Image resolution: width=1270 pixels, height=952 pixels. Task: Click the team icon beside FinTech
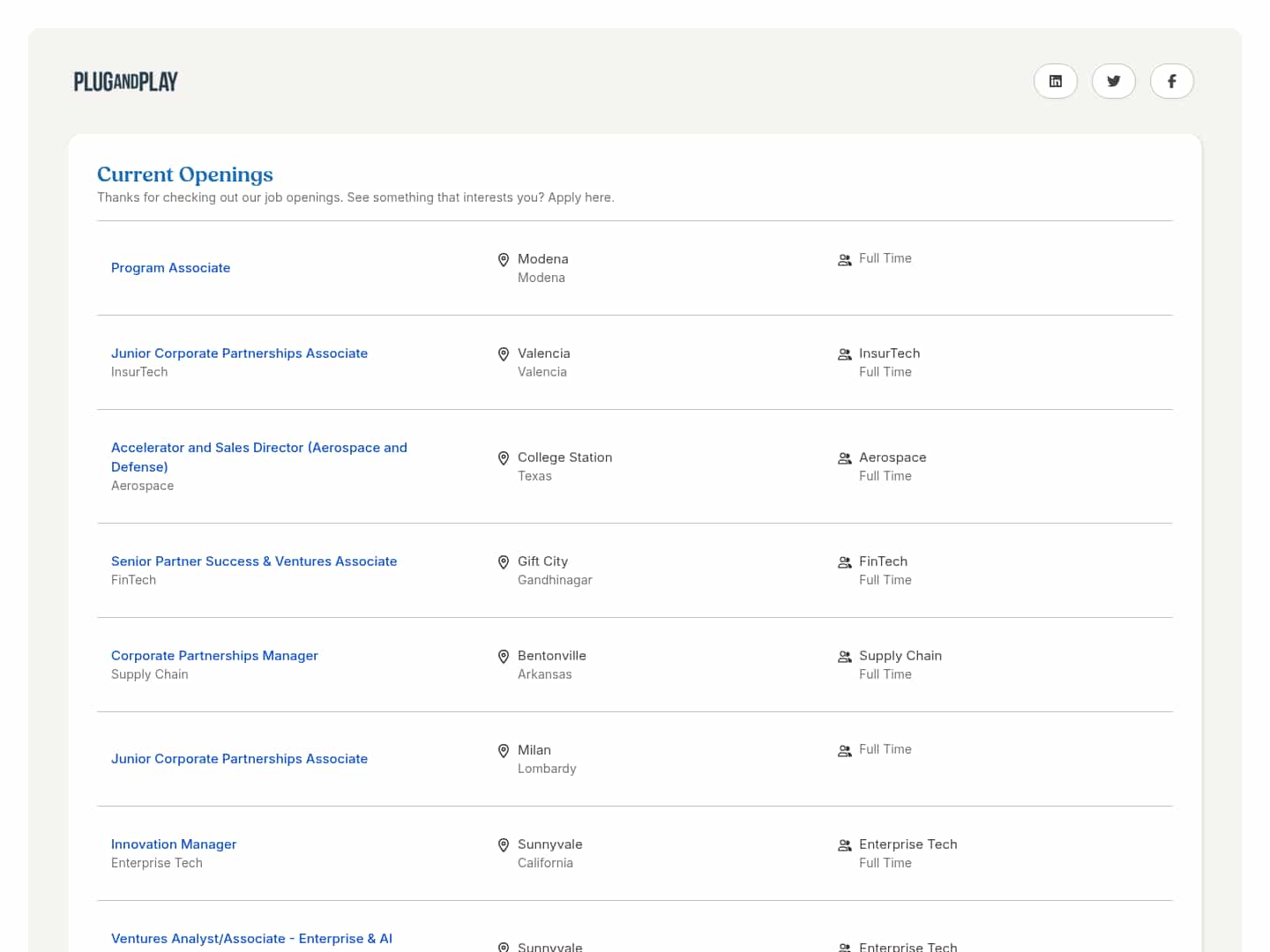pyautogui.click(x=844, y=562)
